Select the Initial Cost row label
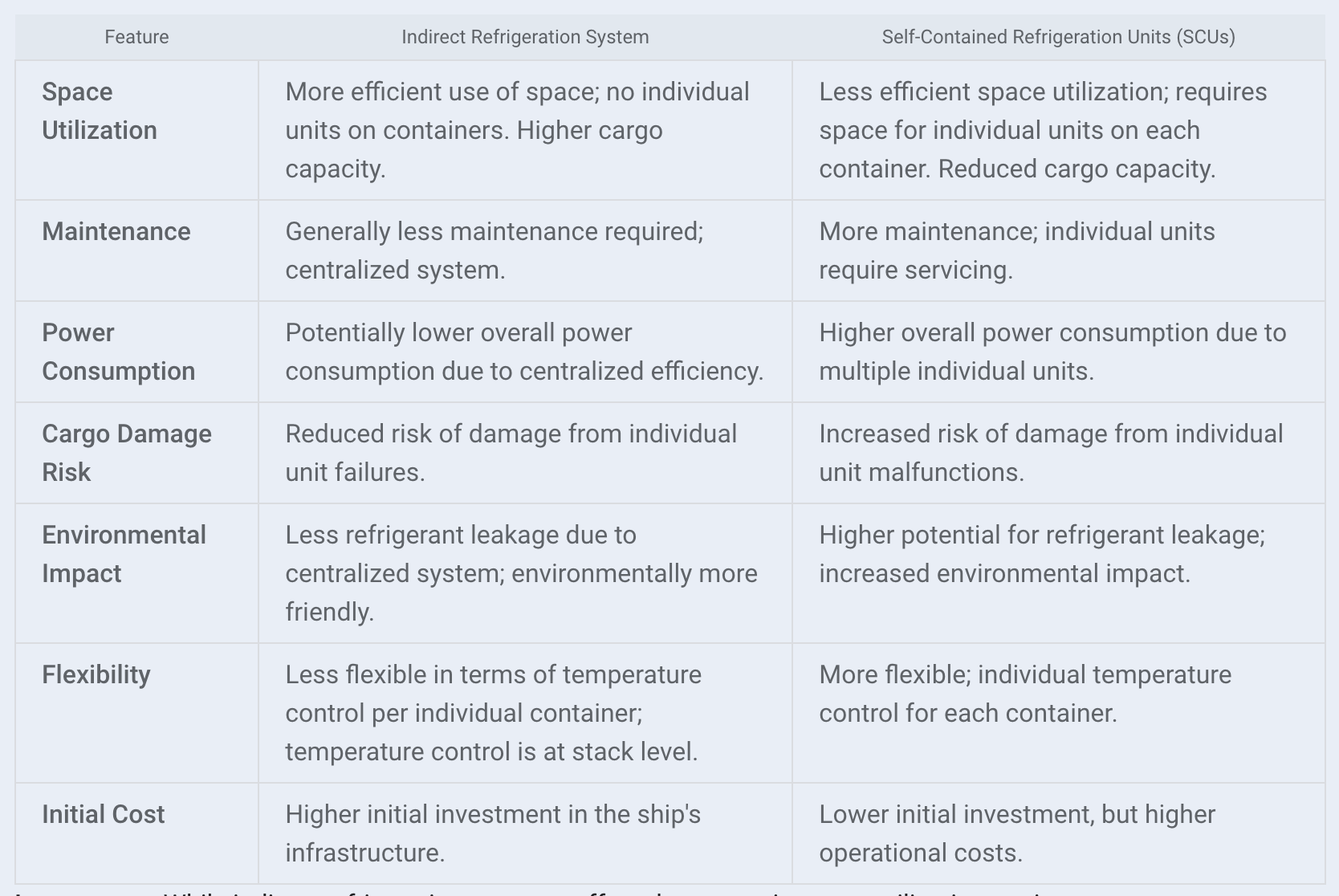The height and width of the screenshot is (896, 1339). 103,814
